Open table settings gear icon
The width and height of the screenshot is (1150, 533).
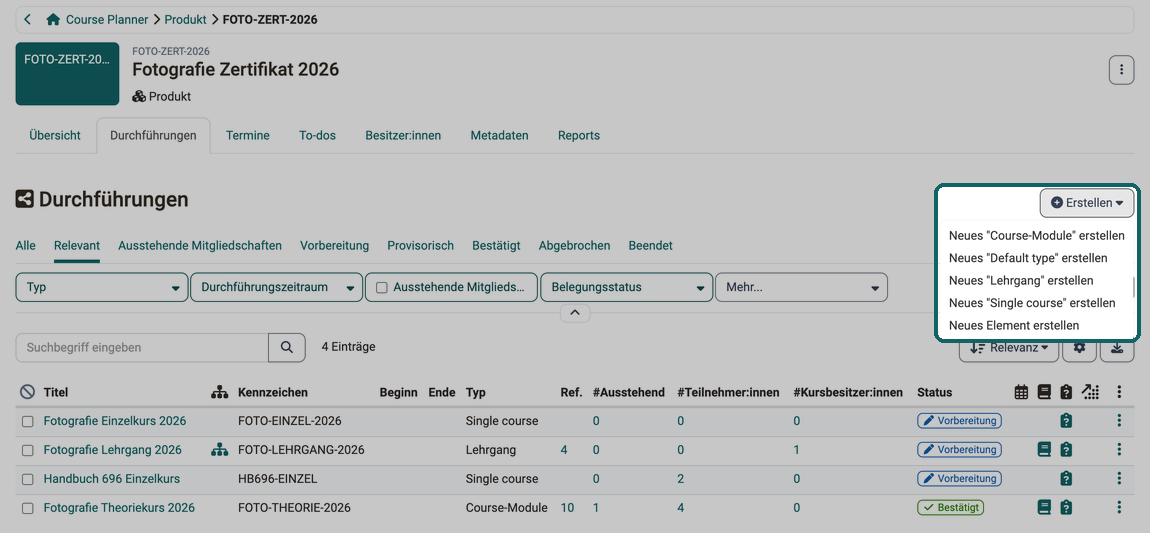[1080, 348]
